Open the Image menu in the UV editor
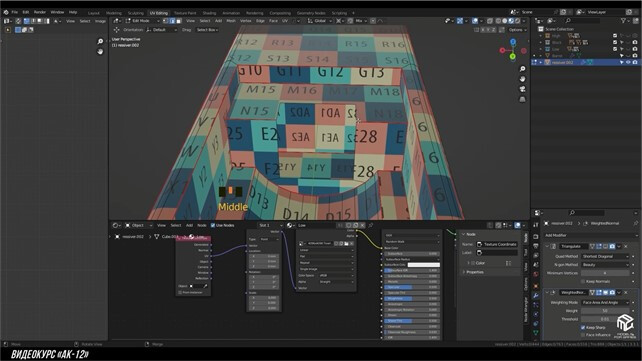Image resolution: width=642 pixels, height=361 pixels. (100, 21)
